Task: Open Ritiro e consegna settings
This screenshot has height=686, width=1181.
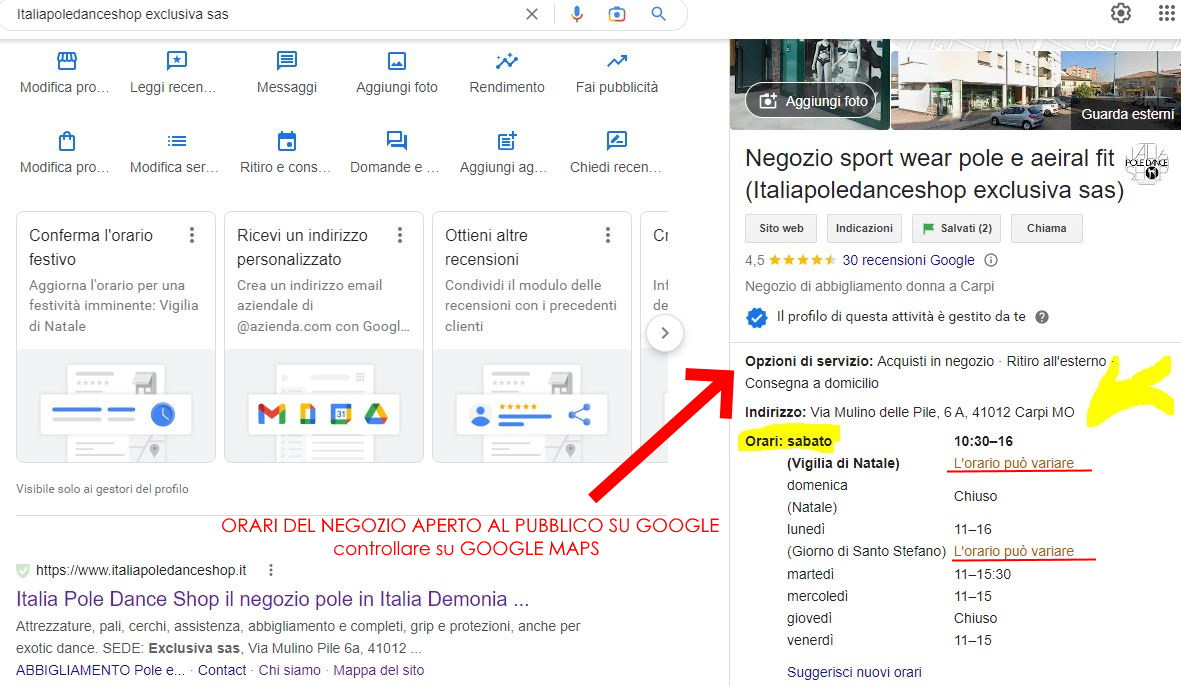Action: click(287, 153)
